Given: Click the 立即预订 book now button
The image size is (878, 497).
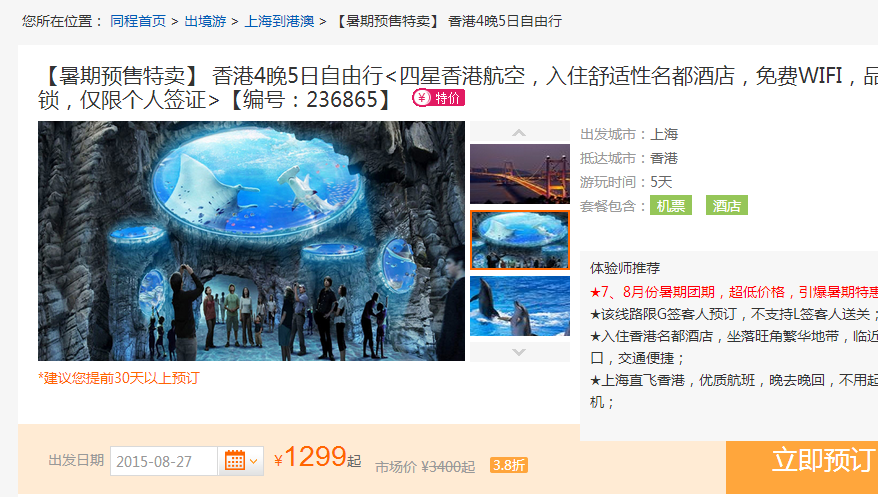Looking at the screenshot, I should [x=802, y=461].
